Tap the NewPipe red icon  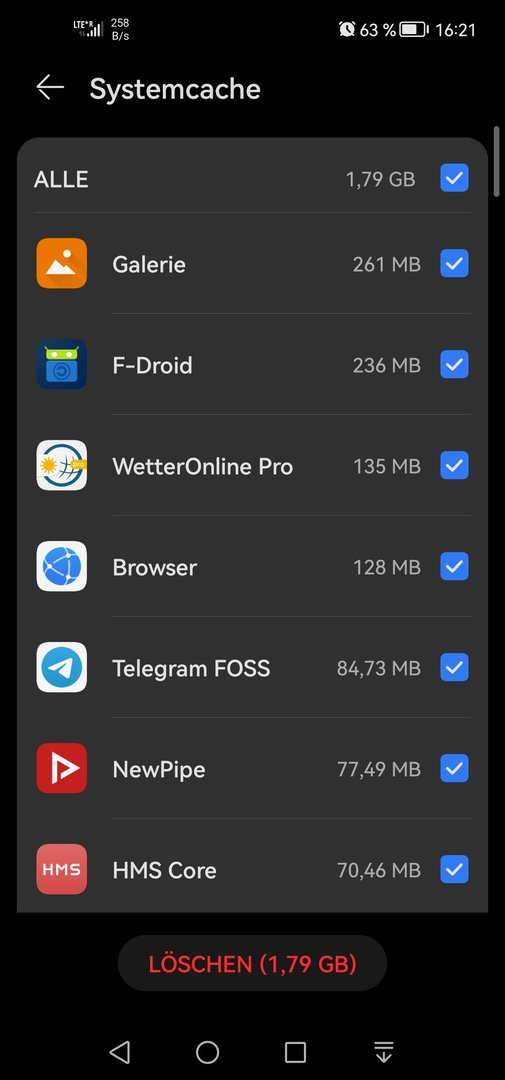[62, 769]
